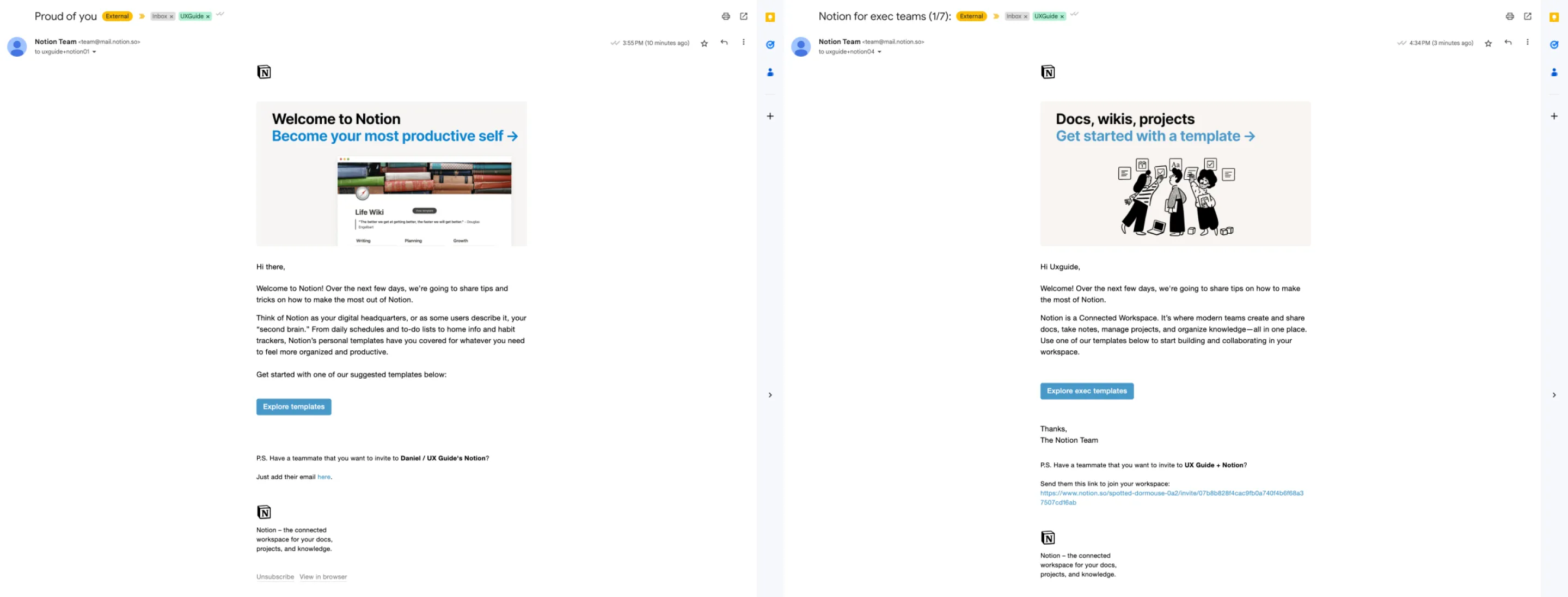Click footer Notion logo in "Proud of you" email
The image size is (1568, 597).
(x=264, y=513)
